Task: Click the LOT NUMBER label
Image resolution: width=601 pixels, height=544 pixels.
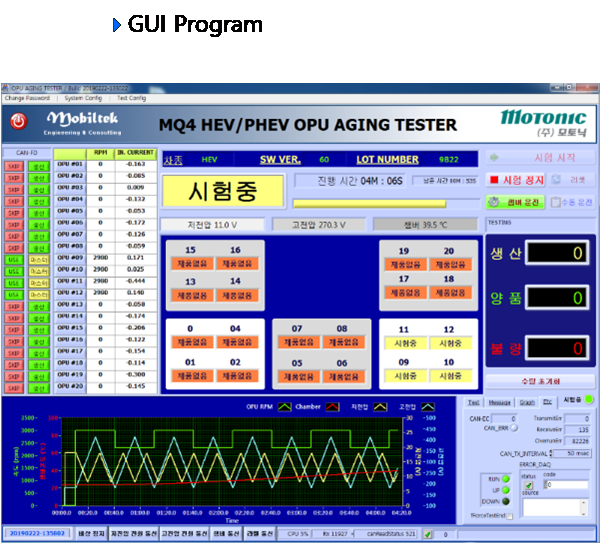Action: (388, 159)
